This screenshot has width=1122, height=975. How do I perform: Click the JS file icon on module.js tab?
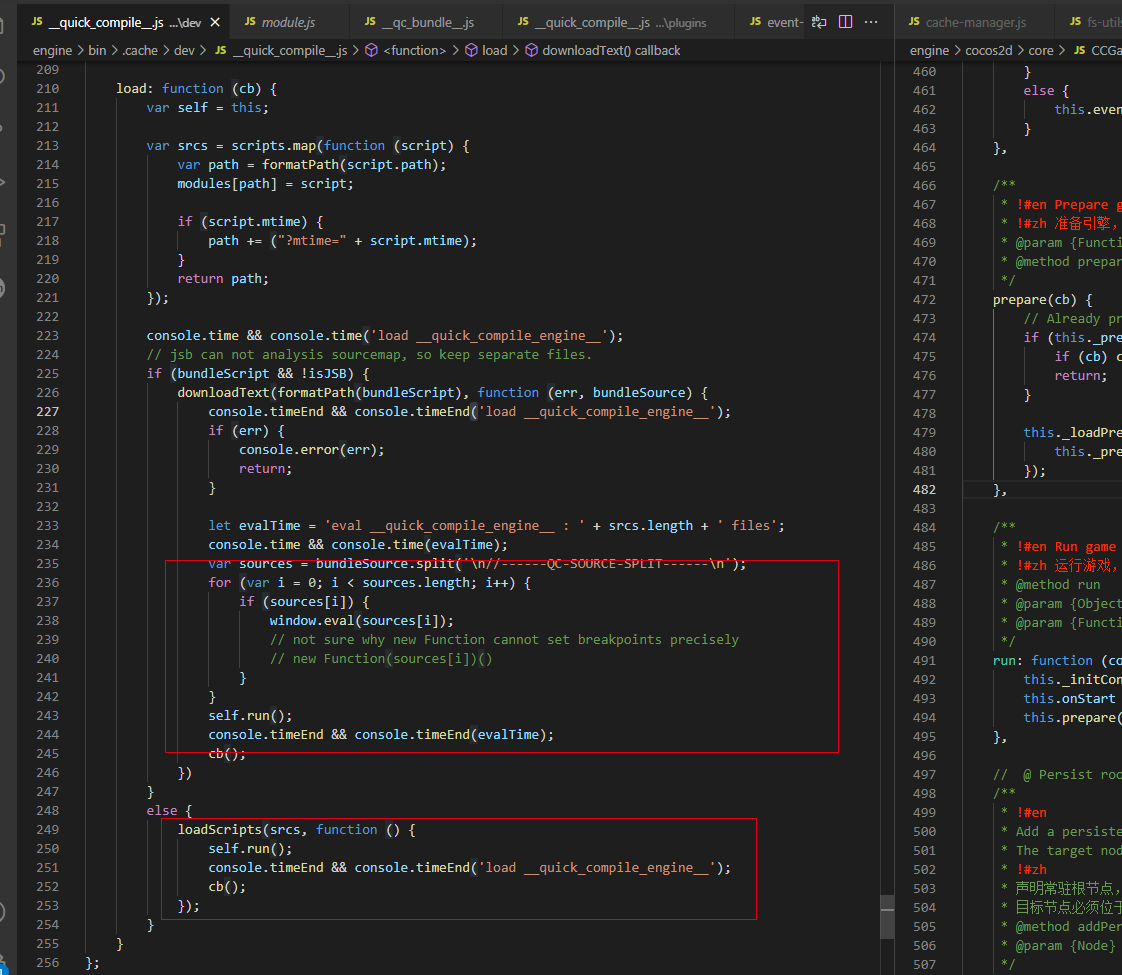click(250, 22)
